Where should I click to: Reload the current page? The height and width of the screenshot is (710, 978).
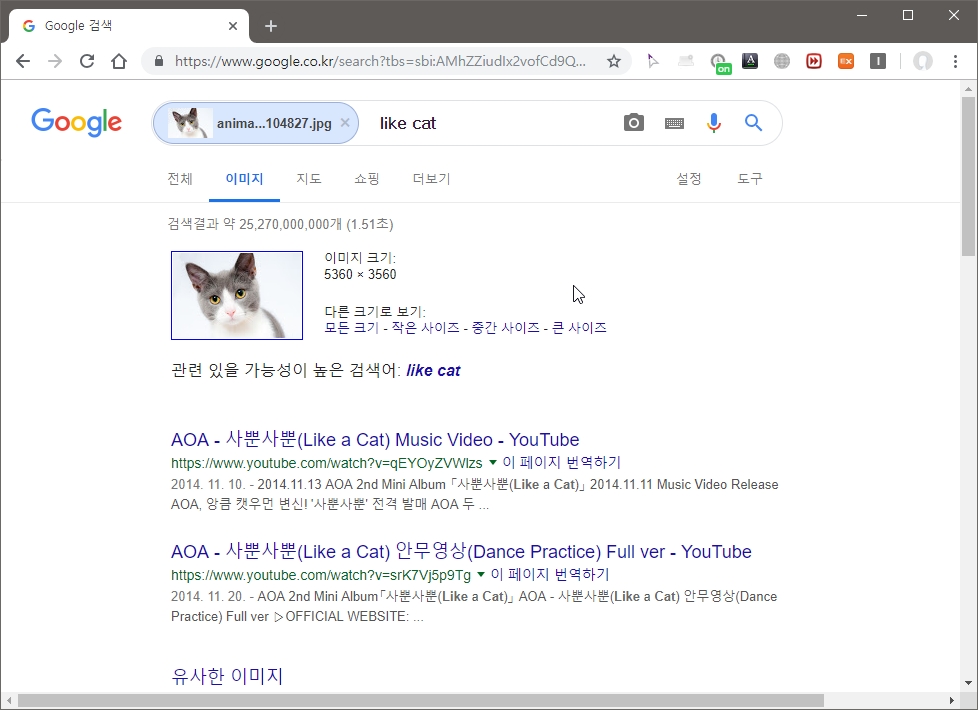coord(87,61)
